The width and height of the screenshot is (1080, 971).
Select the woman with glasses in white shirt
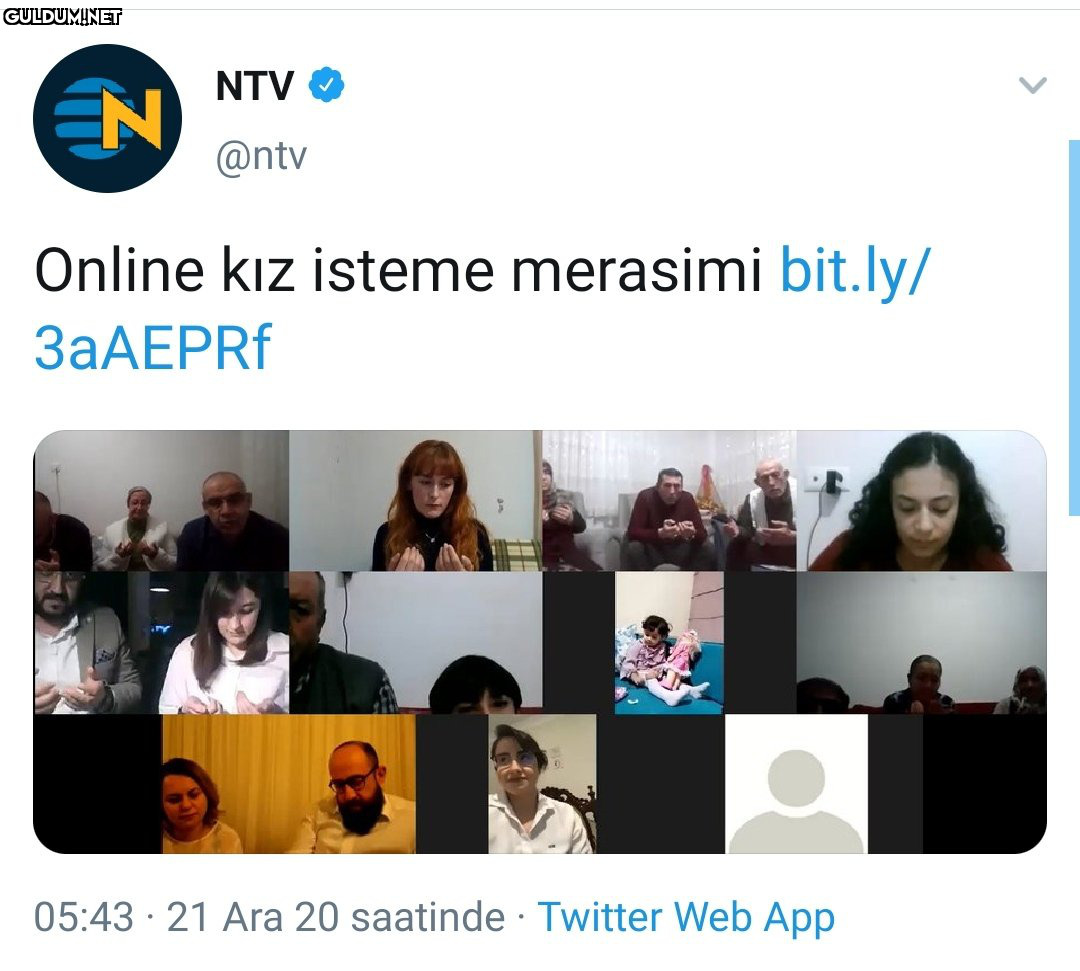click(542, 784)
